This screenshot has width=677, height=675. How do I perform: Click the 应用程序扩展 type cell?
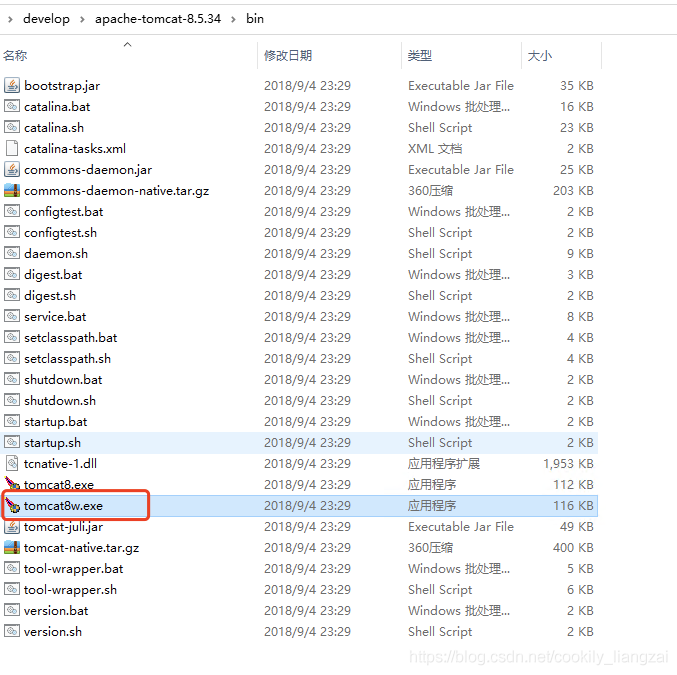[444, 463]
